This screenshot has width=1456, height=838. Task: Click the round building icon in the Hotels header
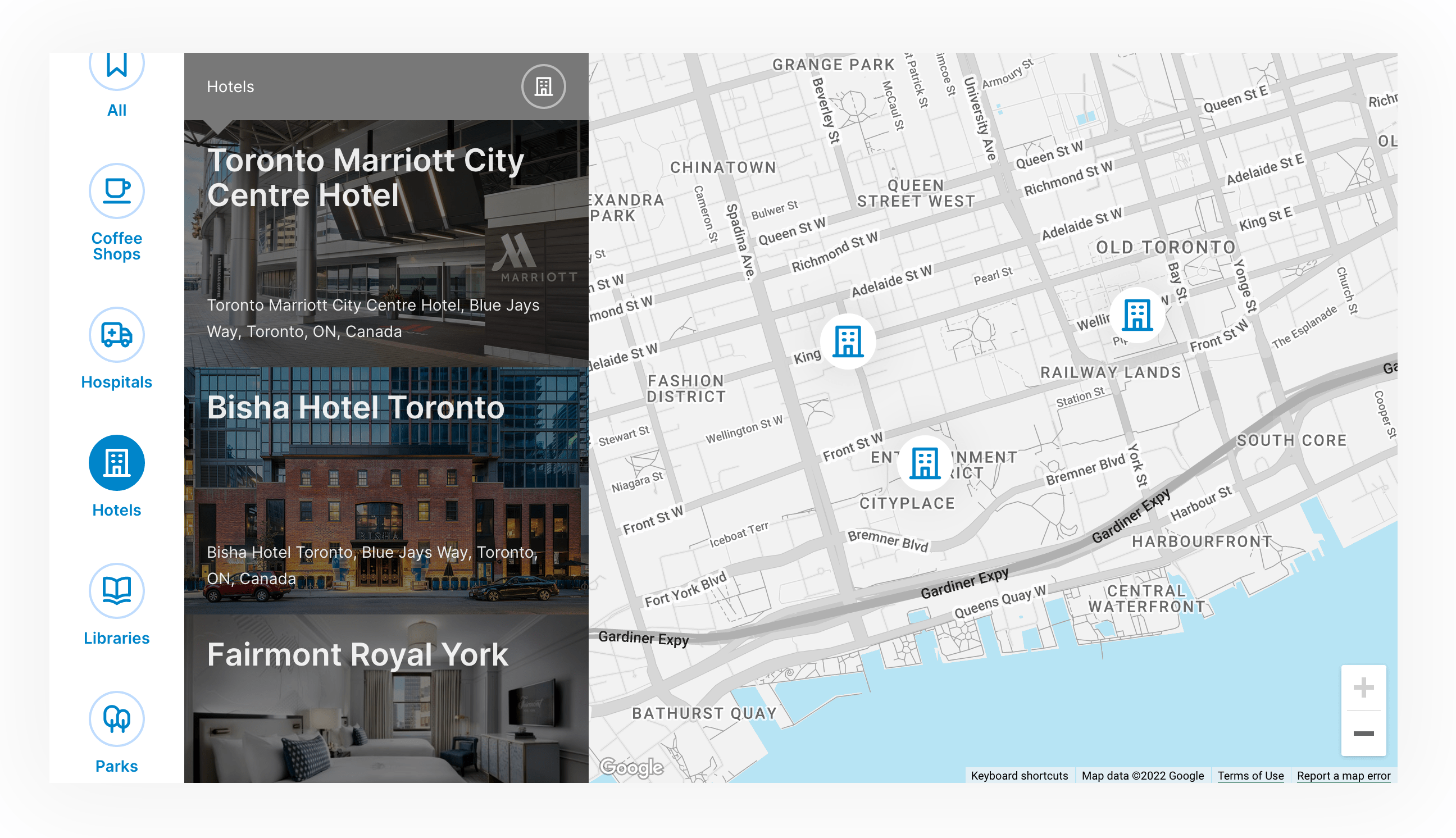tap(543, 86)
